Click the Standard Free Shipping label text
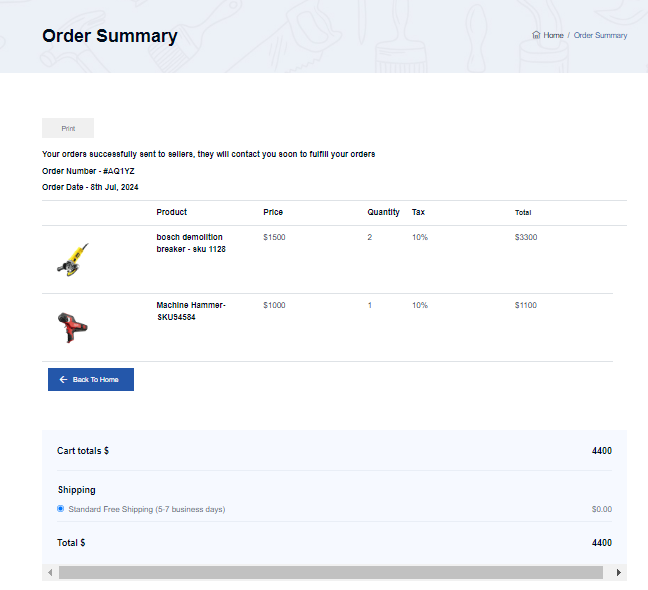Viewport: 648px width, 590px height. [147, 509]
